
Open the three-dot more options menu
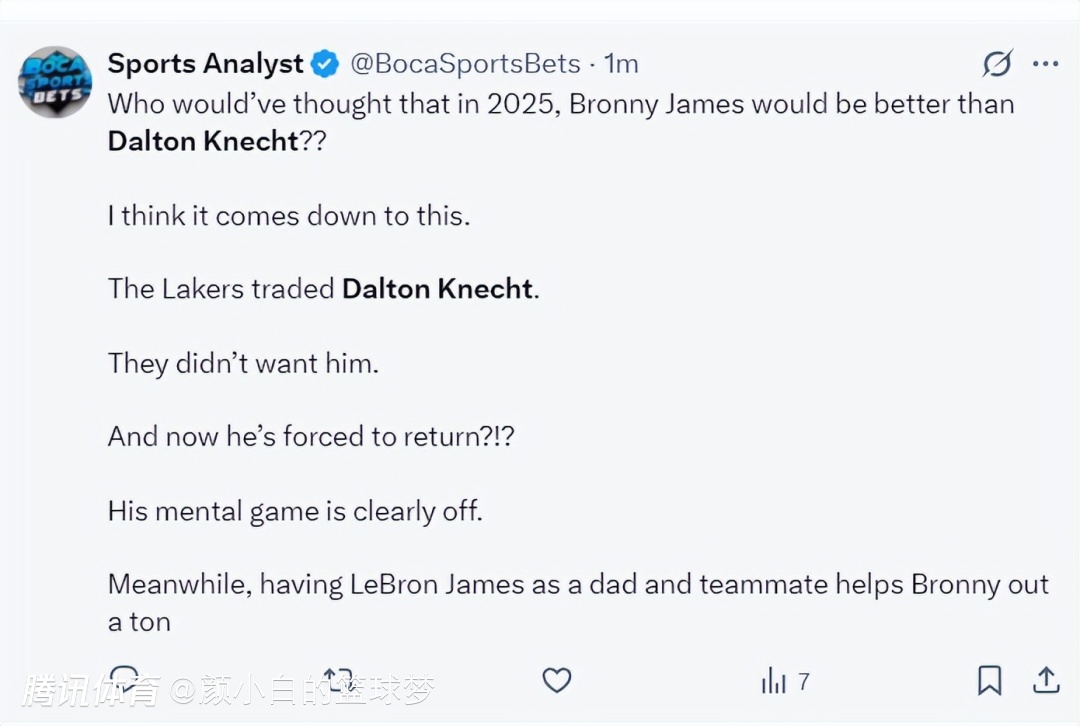point(1045,65)
